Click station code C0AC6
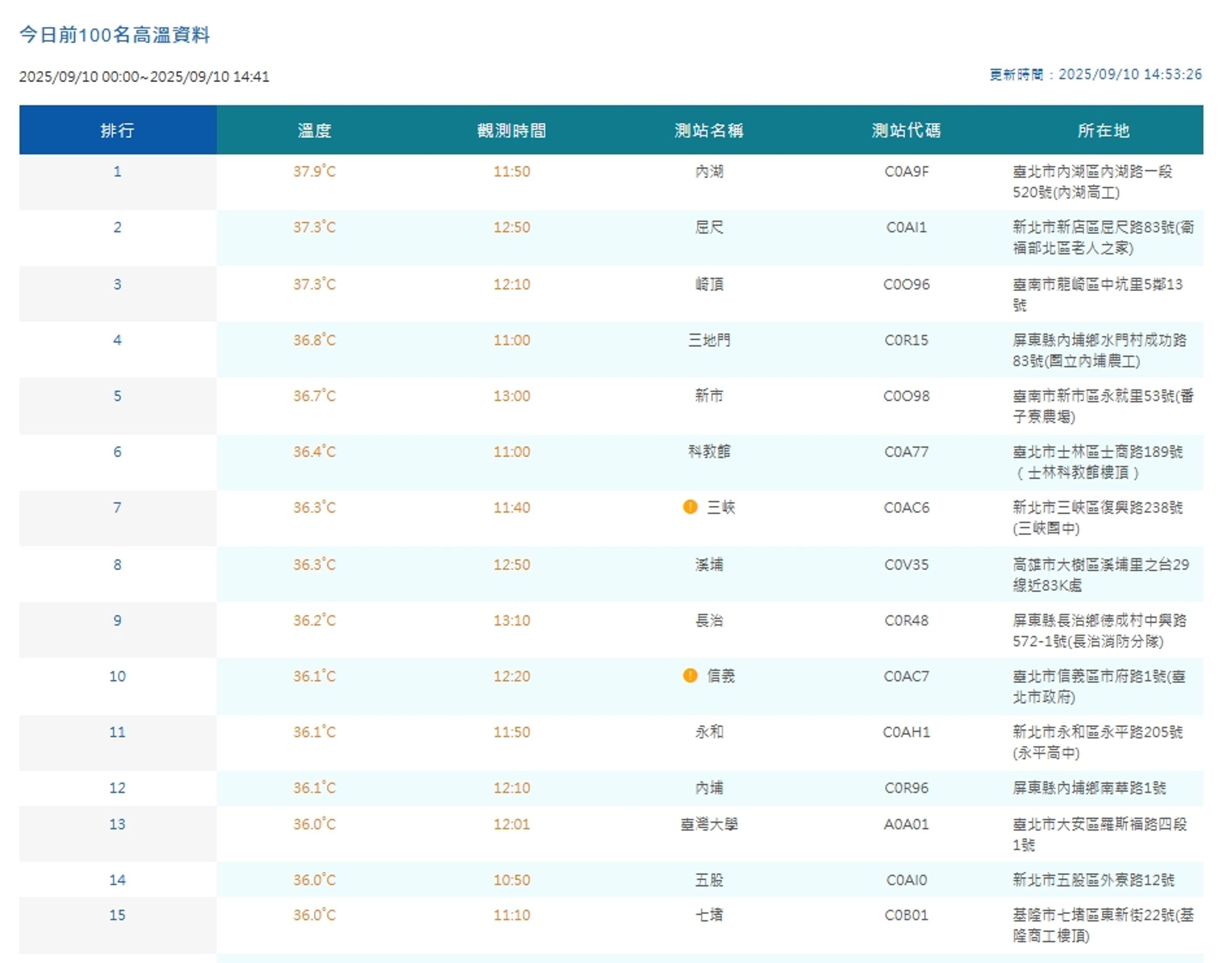The width and height of the screenshot is (1232, 963). pyautogui.click(x=907, y=508)
